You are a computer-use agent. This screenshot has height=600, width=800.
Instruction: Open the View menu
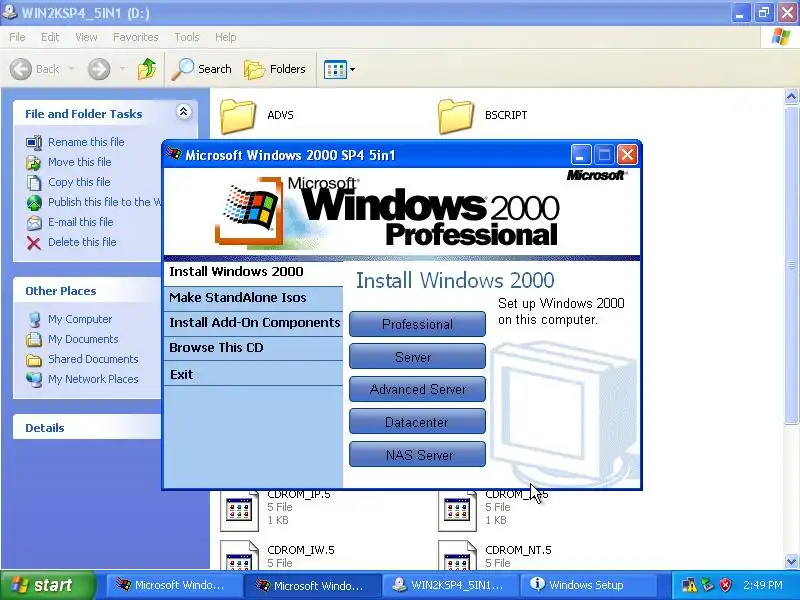(x=86, y=37)
